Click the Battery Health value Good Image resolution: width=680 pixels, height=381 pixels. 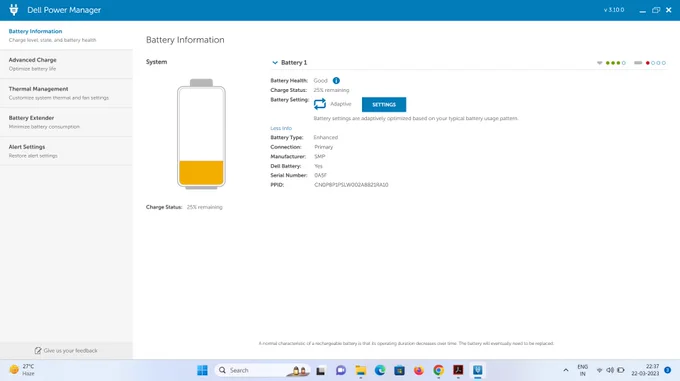320,81
